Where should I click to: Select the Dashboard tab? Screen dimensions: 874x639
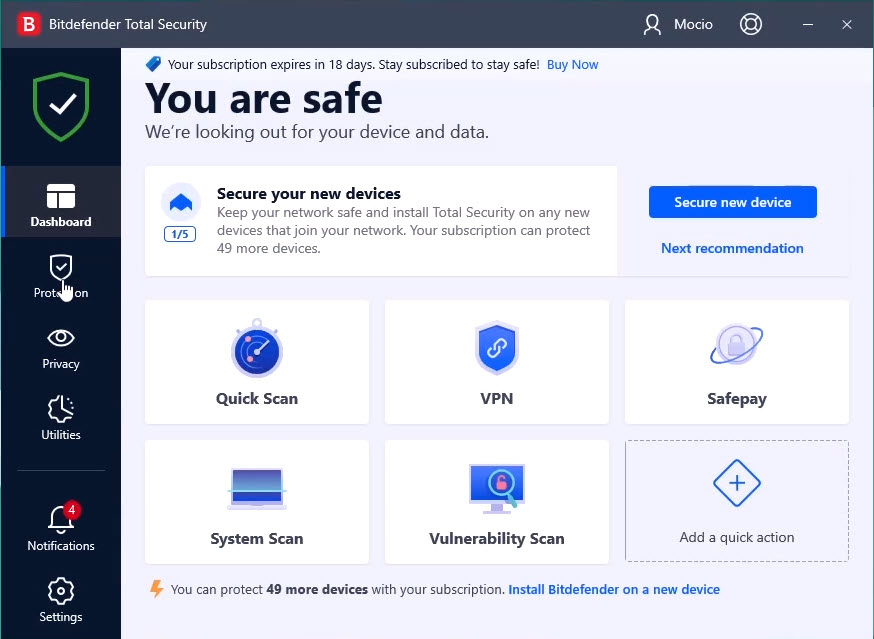[61, 205]
